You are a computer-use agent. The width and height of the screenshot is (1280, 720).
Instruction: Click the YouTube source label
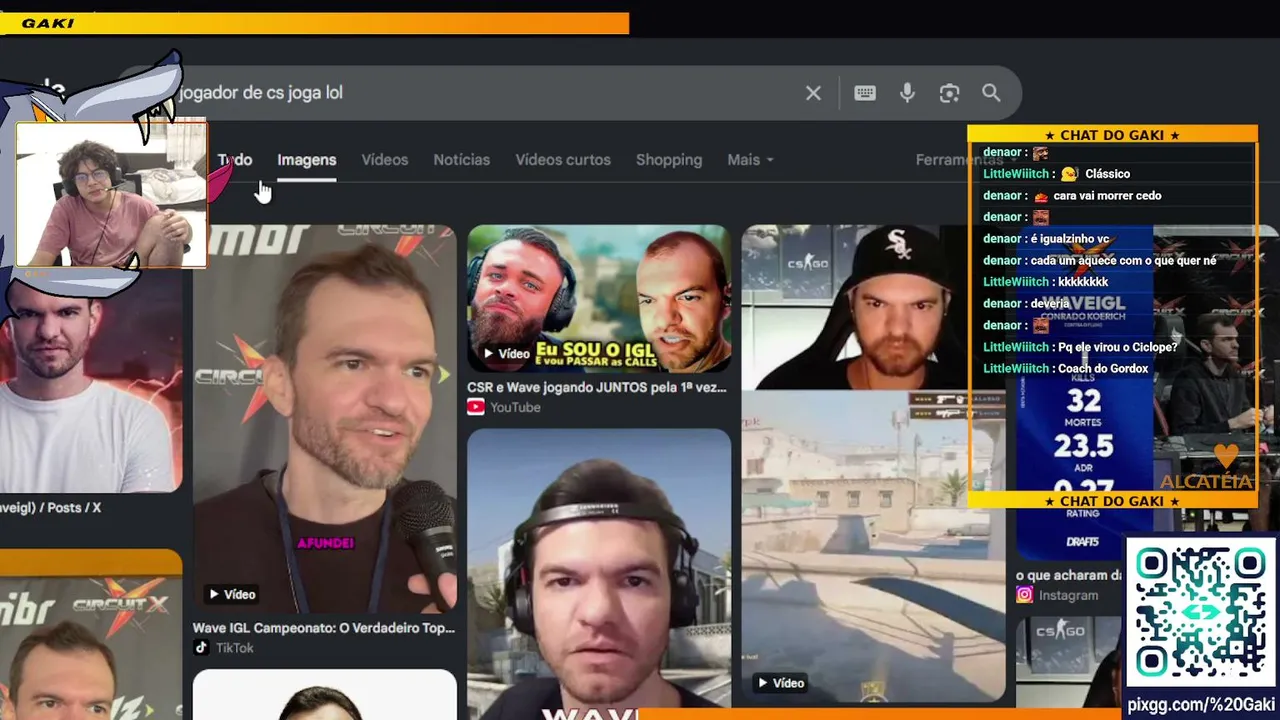515,407
